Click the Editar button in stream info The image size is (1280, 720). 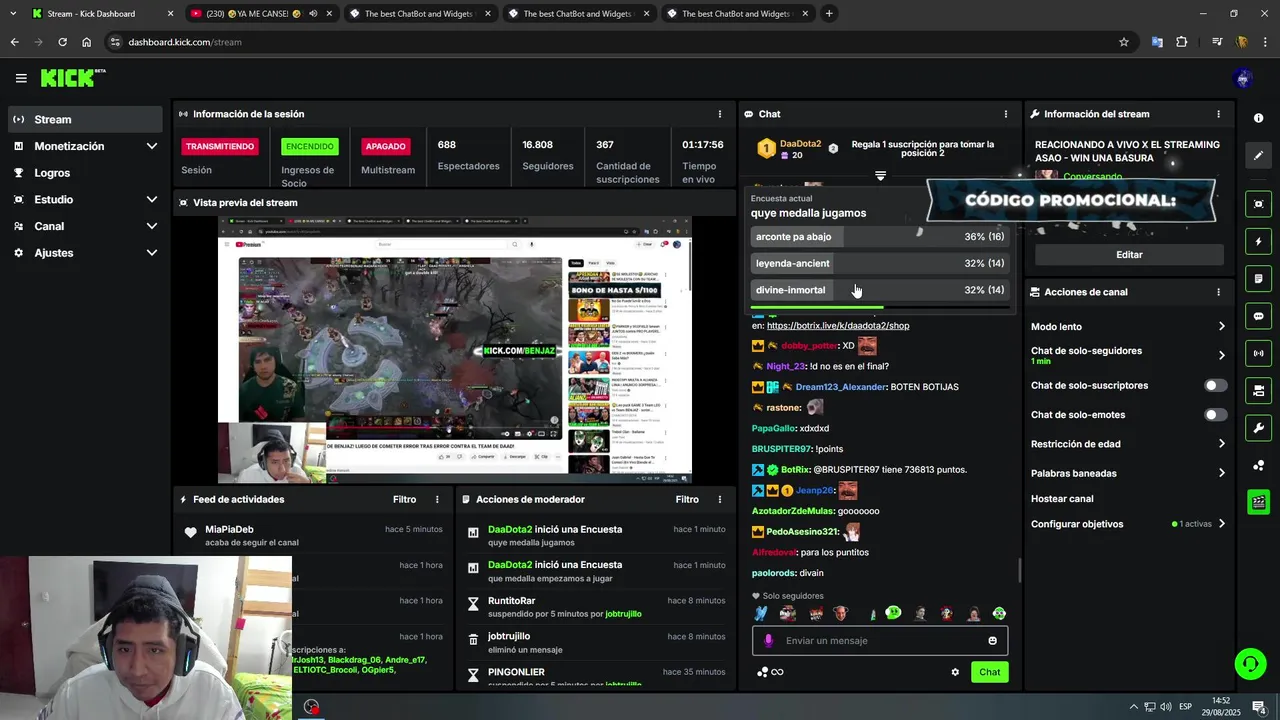1129,255
